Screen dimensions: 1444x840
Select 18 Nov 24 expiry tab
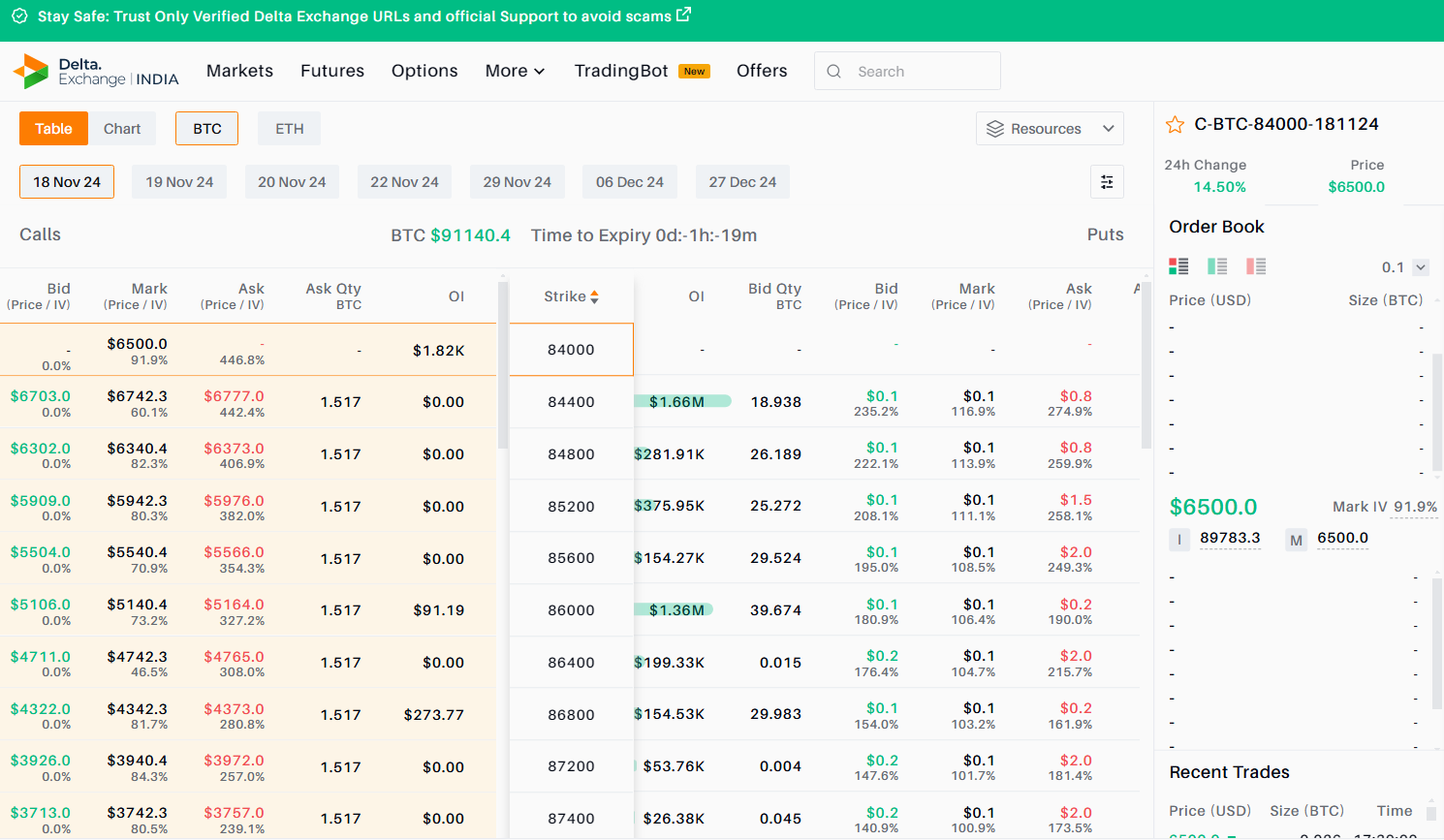pyautogui.click(x=67, y=182)
